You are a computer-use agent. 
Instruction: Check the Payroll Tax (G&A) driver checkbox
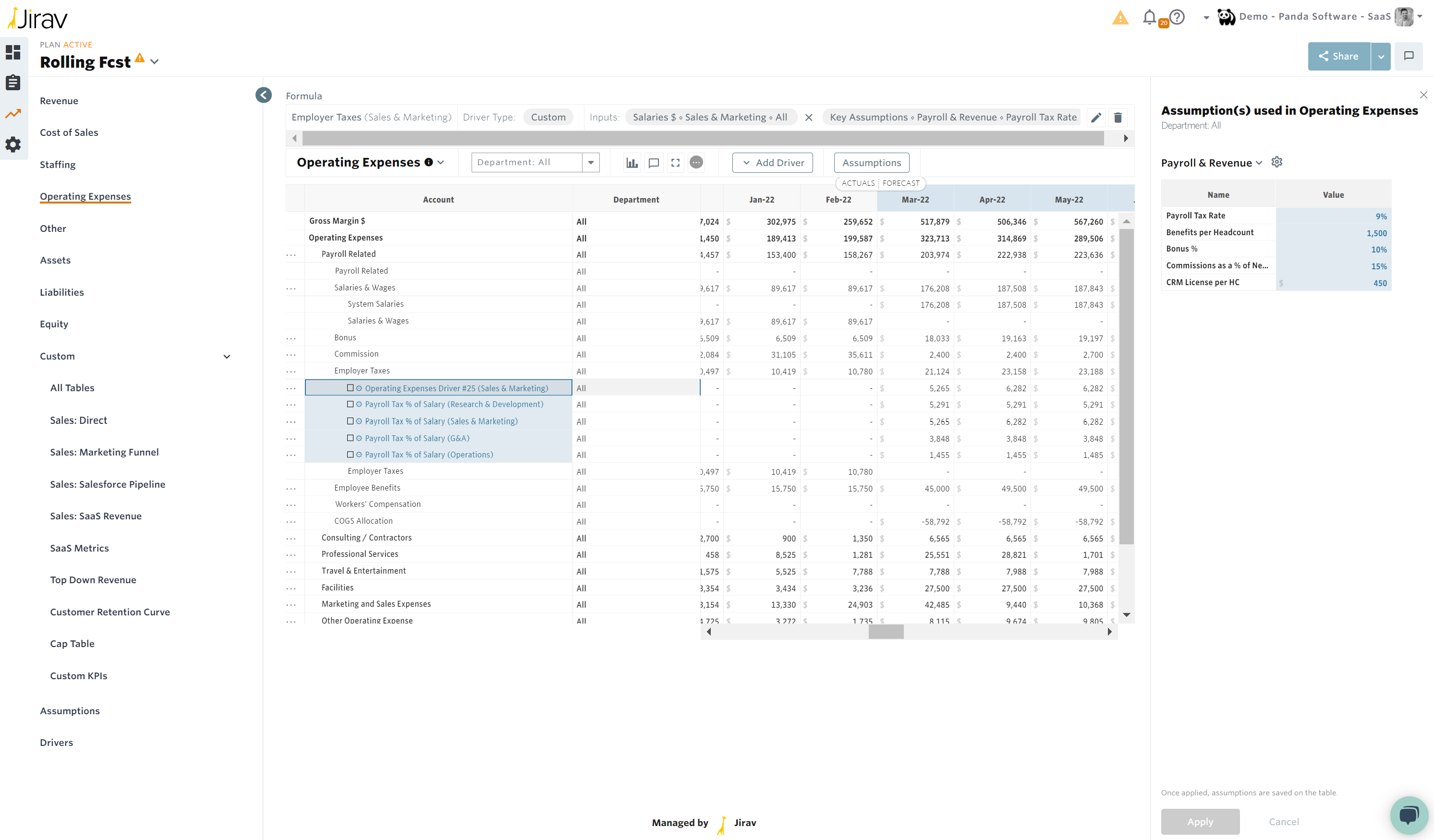351,438
